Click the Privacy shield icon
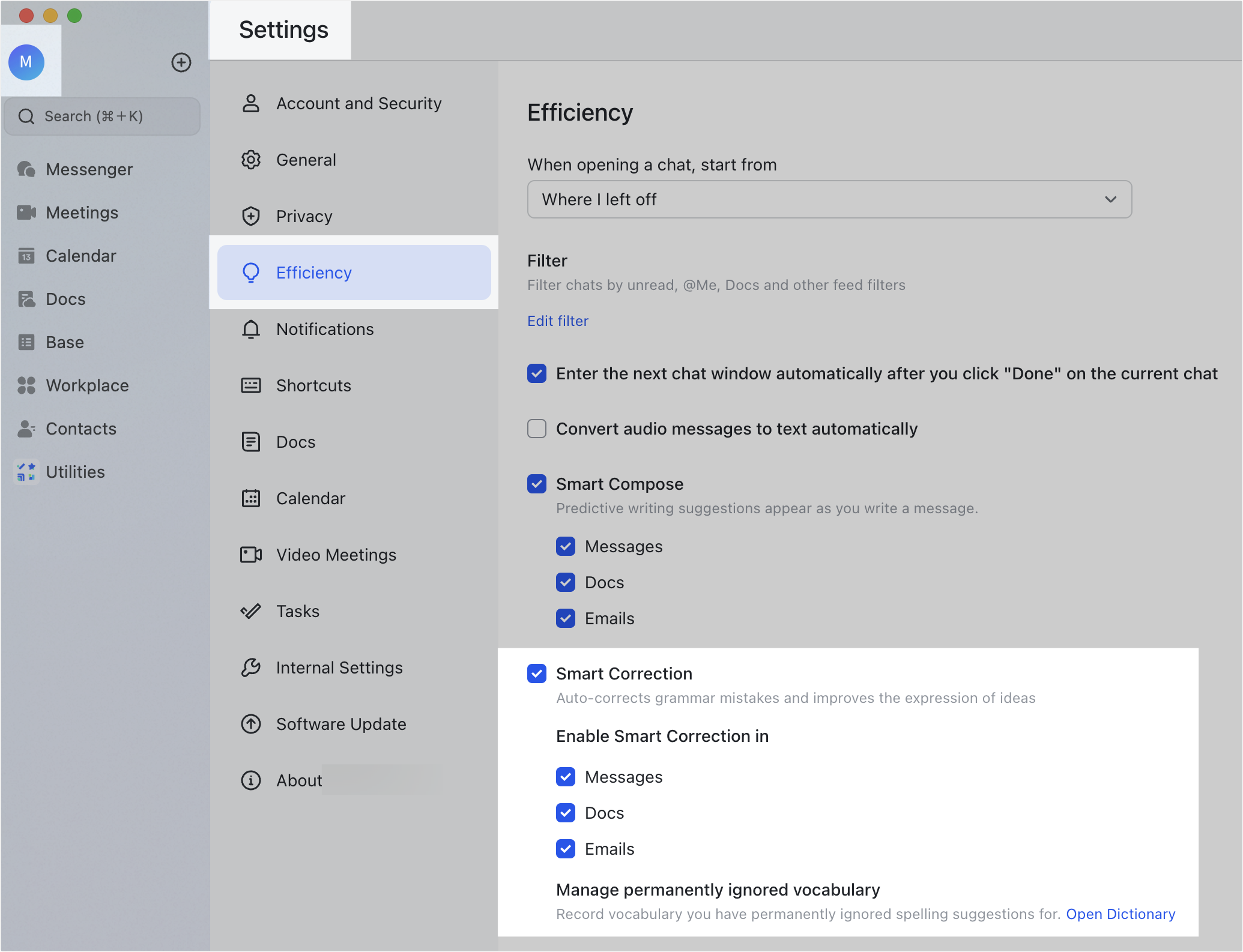The height and width of the screenshot is (952, 1243). click(251, 216)
